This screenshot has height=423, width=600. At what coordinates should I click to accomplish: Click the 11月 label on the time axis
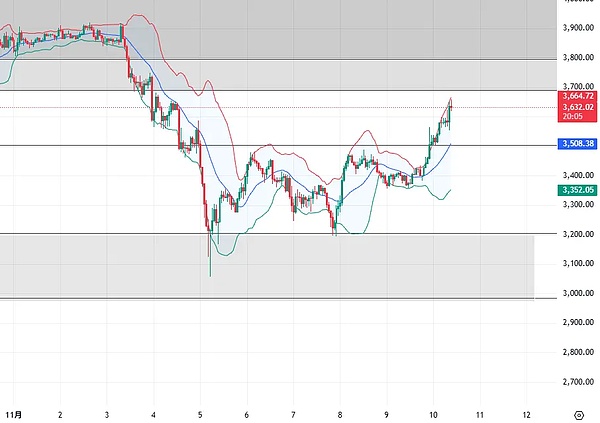pyautogui.click(x=13, y=412)
